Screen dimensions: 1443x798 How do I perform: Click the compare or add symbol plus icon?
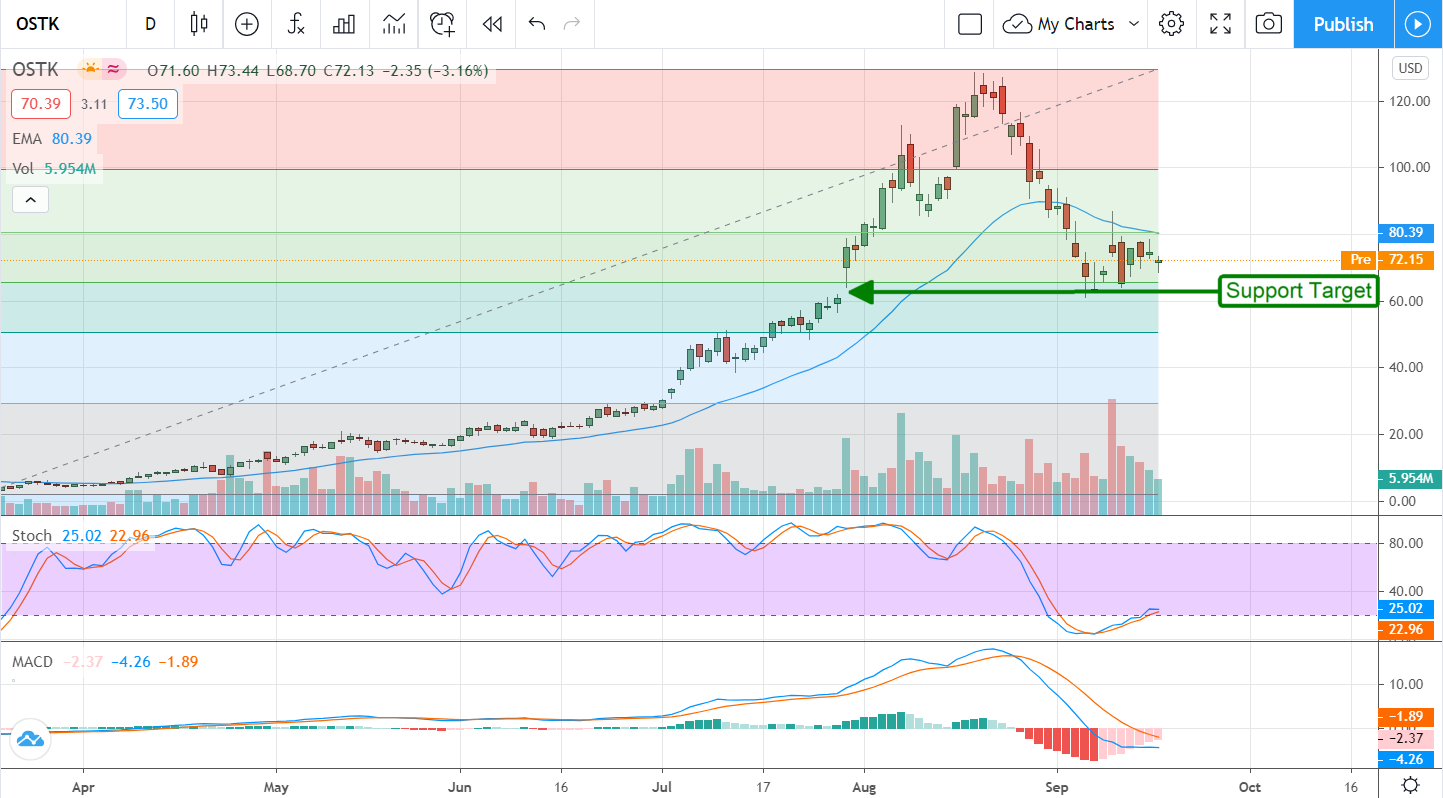pyautogui.click(x=247, y=24)
